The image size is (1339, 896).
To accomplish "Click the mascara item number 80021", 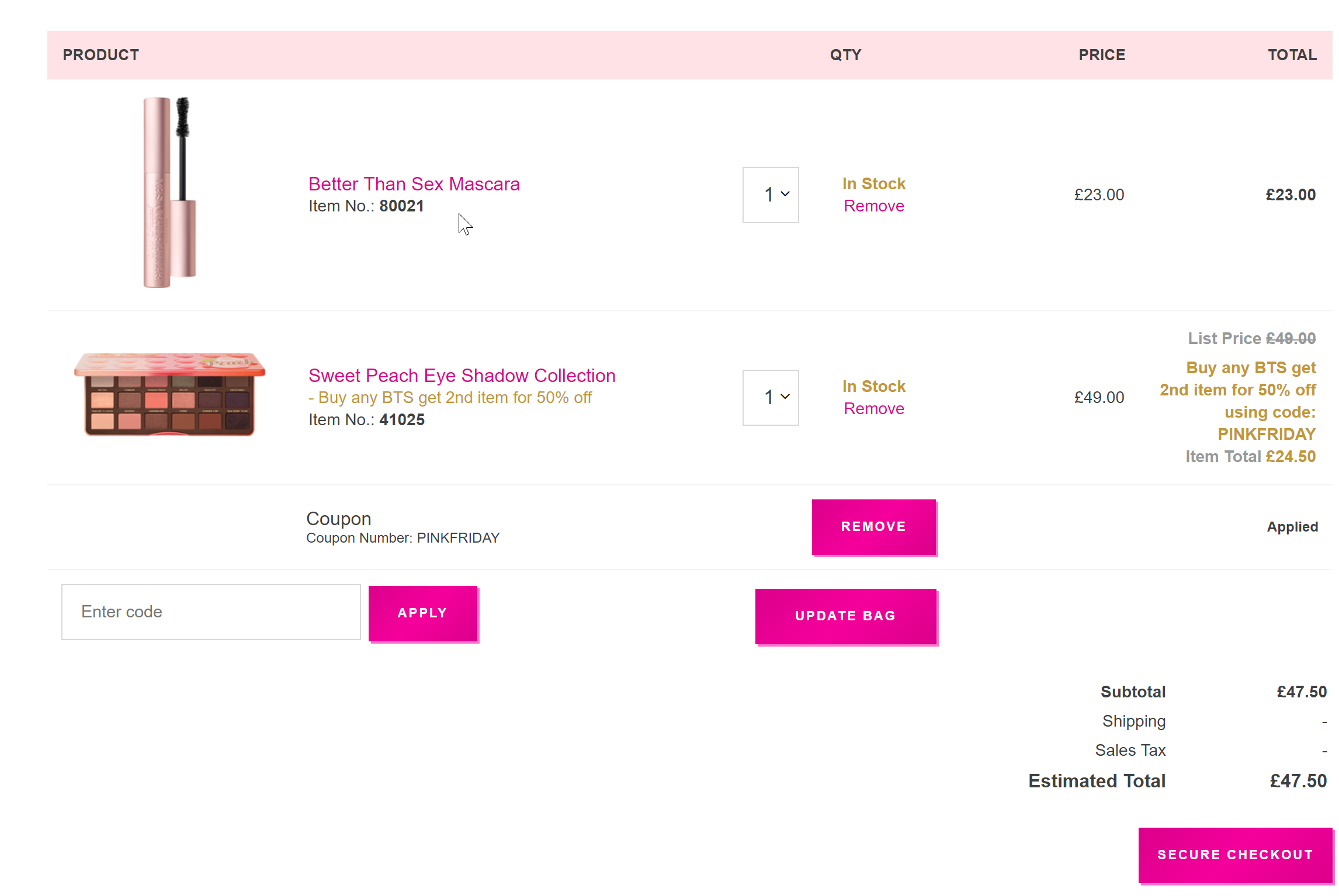I will [x=401, y=206].
